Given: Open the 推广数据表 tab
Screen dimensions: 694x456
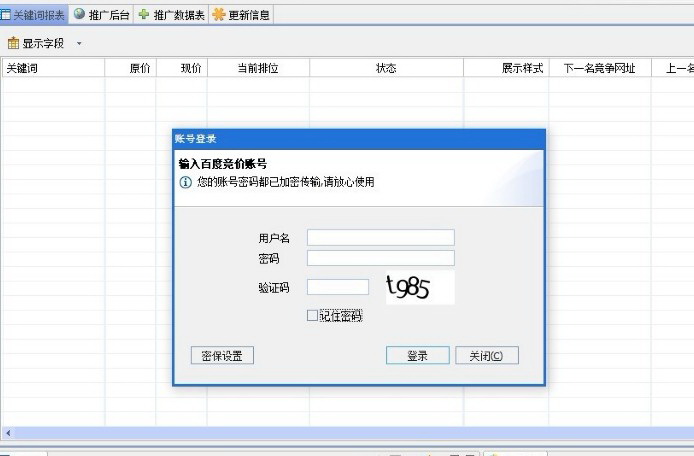Looking at the screenshot, I should (171, 15).
